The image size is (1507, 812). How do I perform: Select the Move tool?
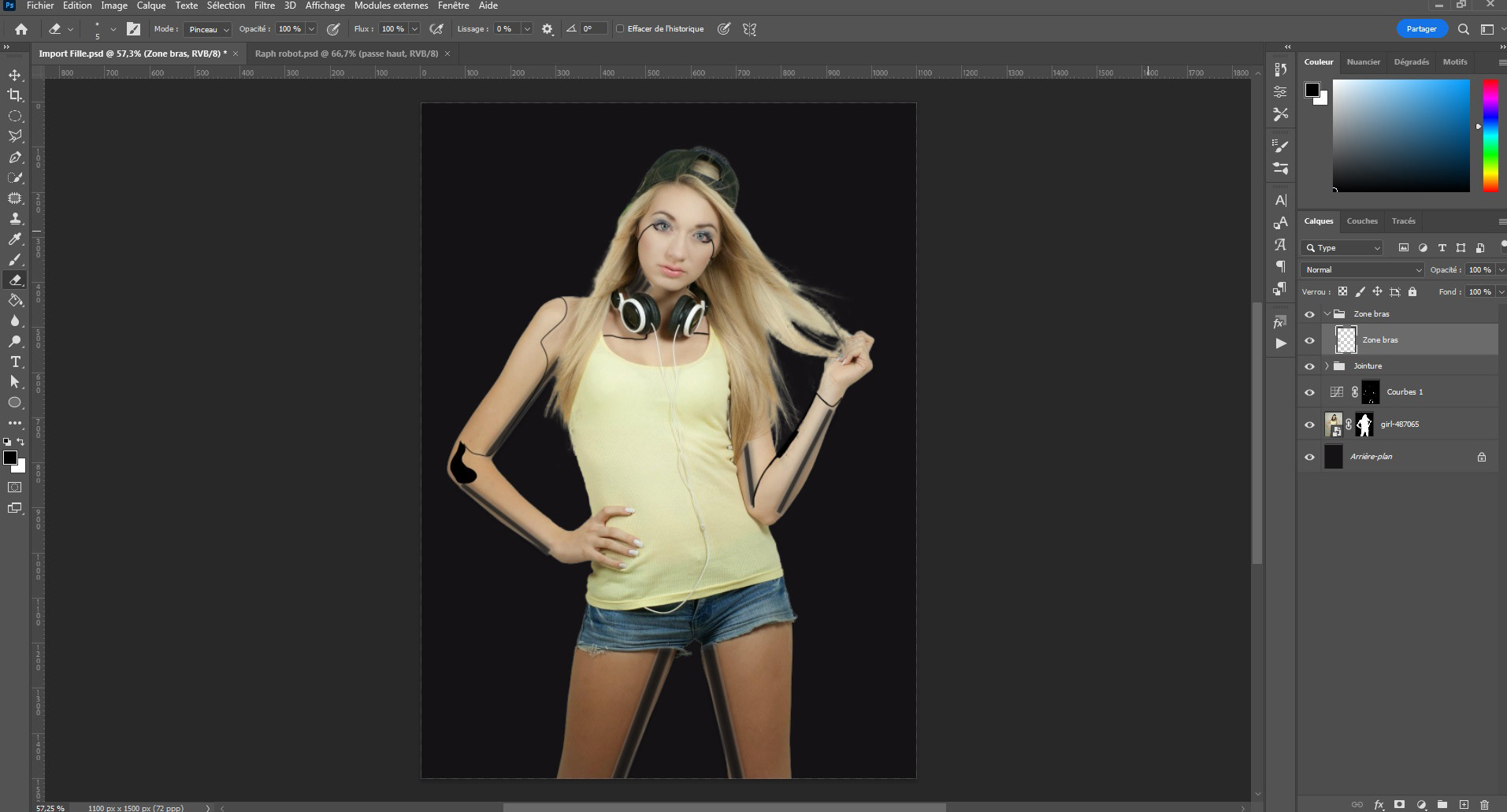pyautogui.click(x=15, y=75)
